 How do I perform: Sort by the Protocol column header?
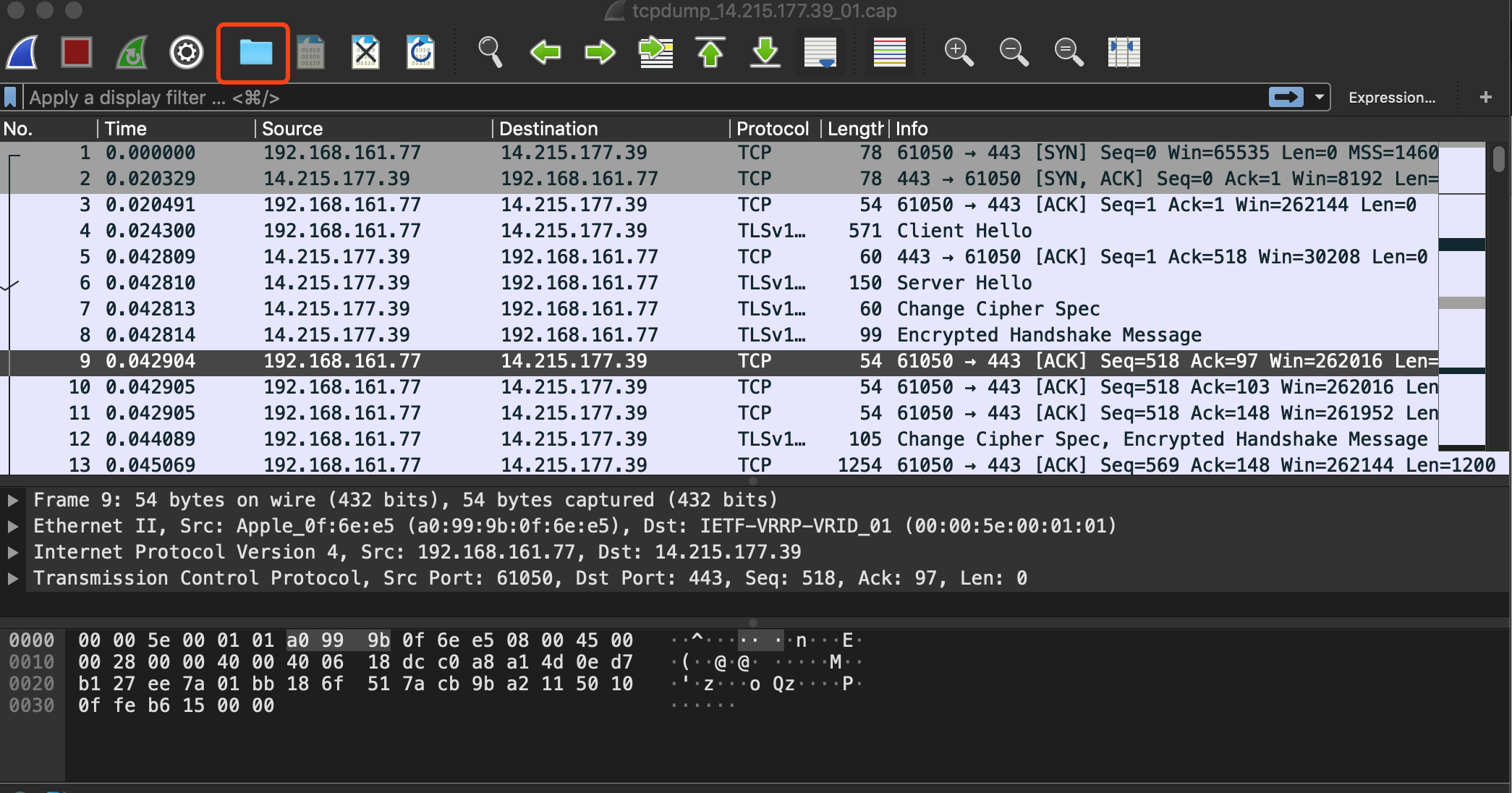(x=772, y=129)
